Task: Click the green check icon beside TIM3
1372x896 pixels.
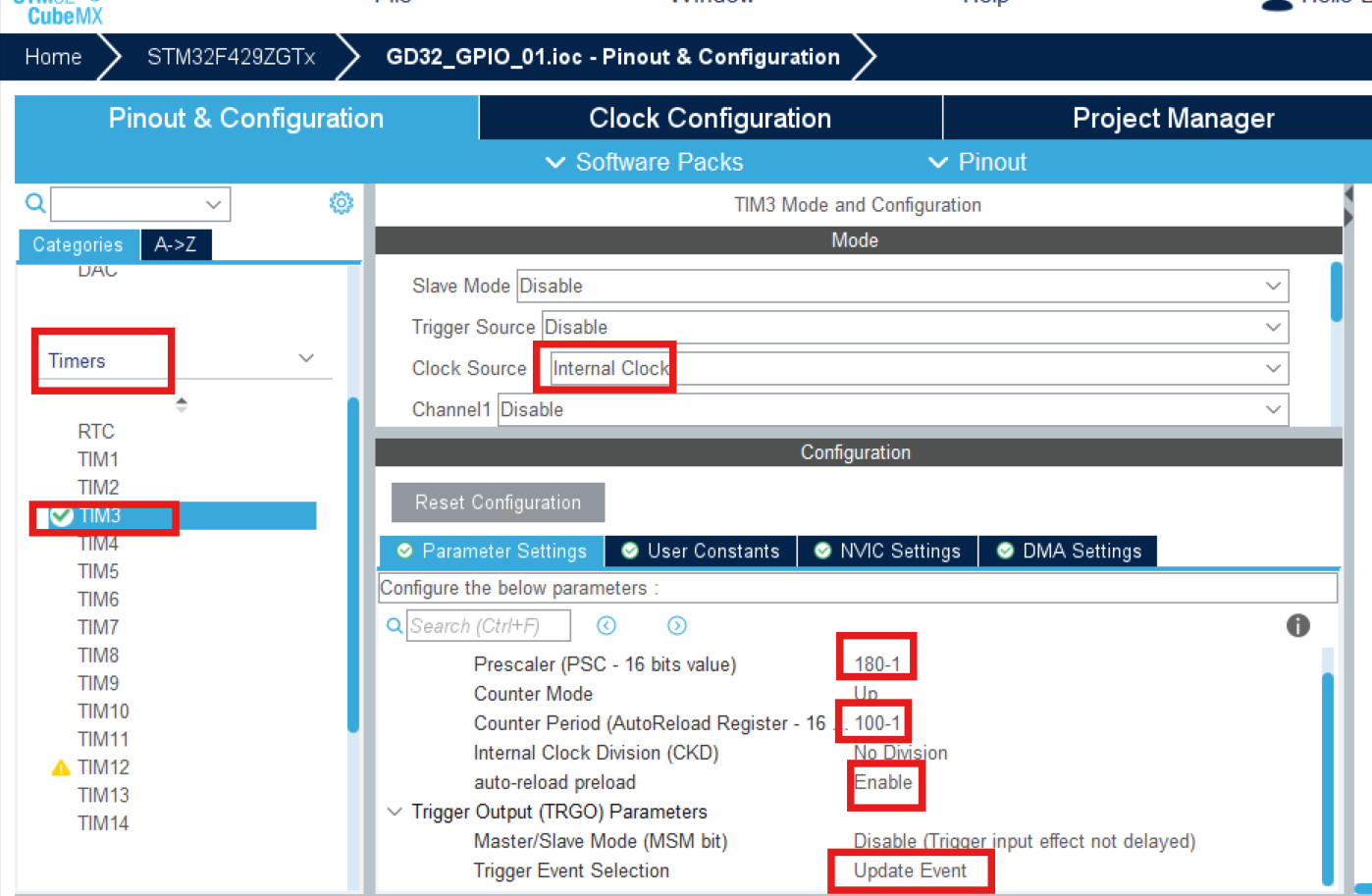Action: pyautogui.click(x=62, y=515)
